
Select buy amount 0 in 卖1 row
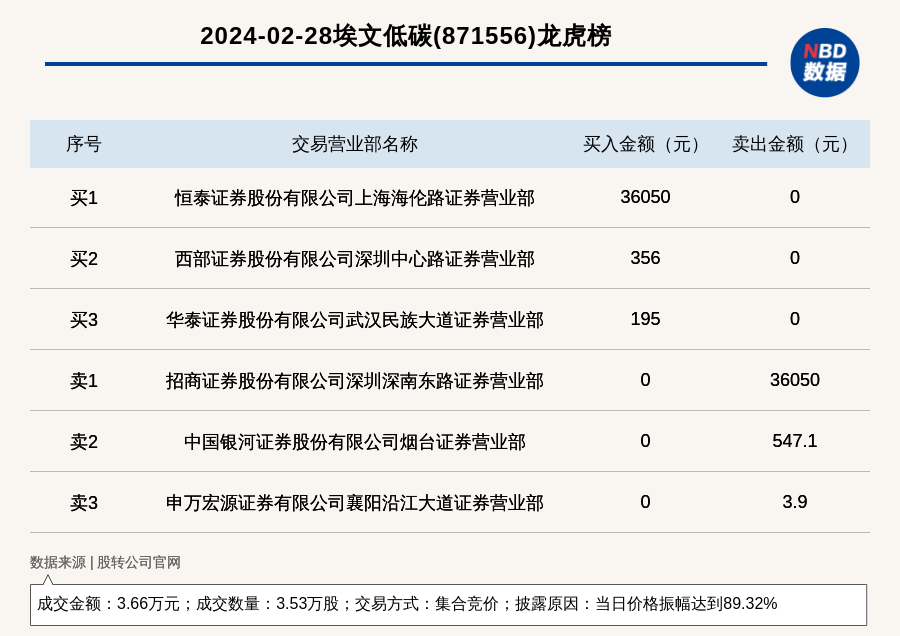point(645,379)
